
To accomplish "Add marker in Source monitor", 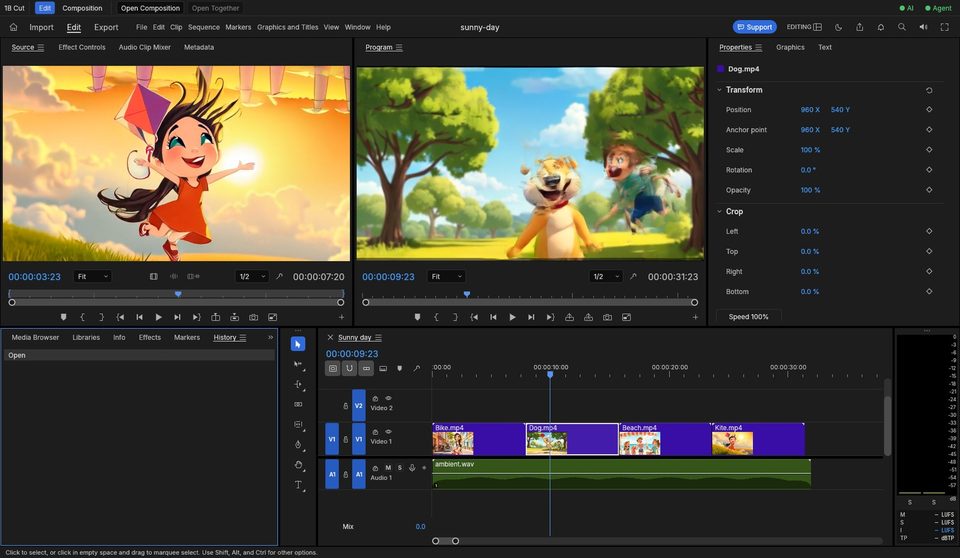I will [x=63, y=317].
